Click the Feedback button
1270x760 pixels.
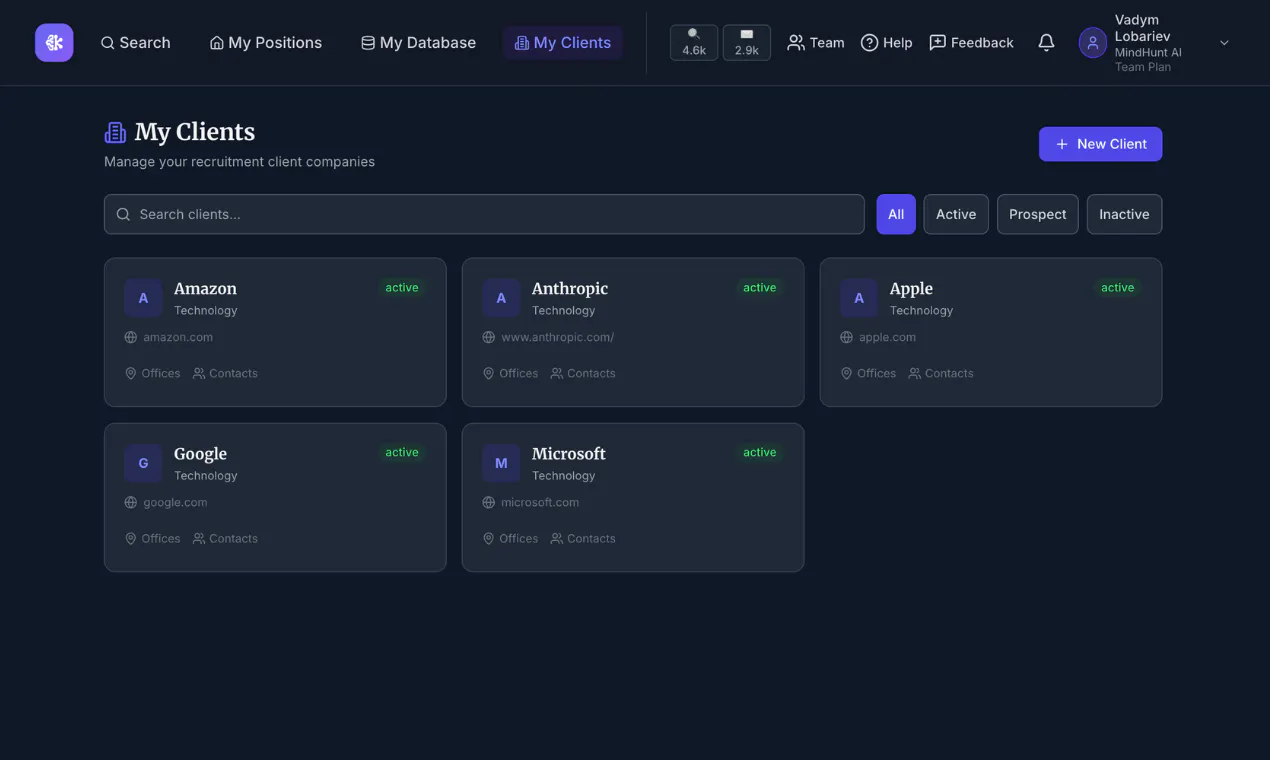pyautogui.click(x=972, y=43)
